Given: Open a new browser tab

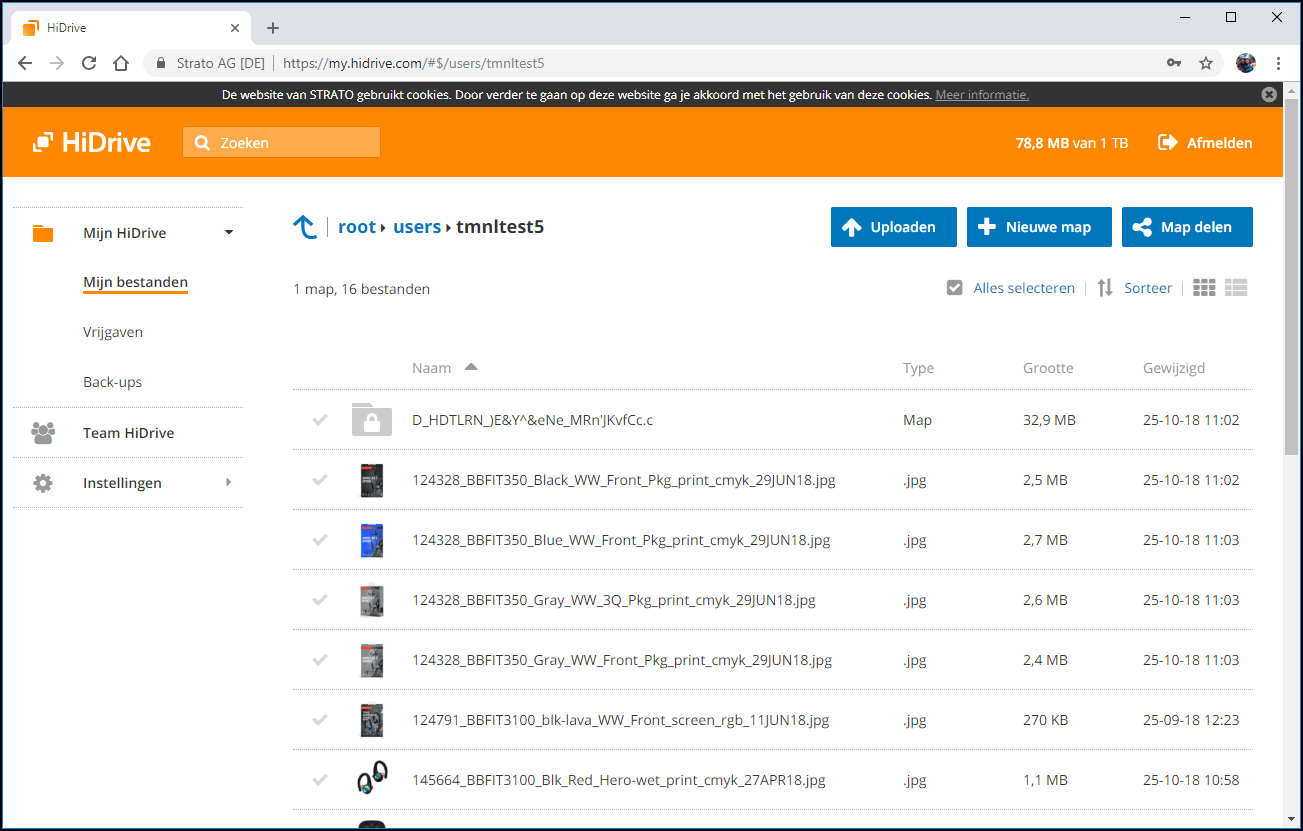Looking at the screenshot, I should (x=273, y=28).
